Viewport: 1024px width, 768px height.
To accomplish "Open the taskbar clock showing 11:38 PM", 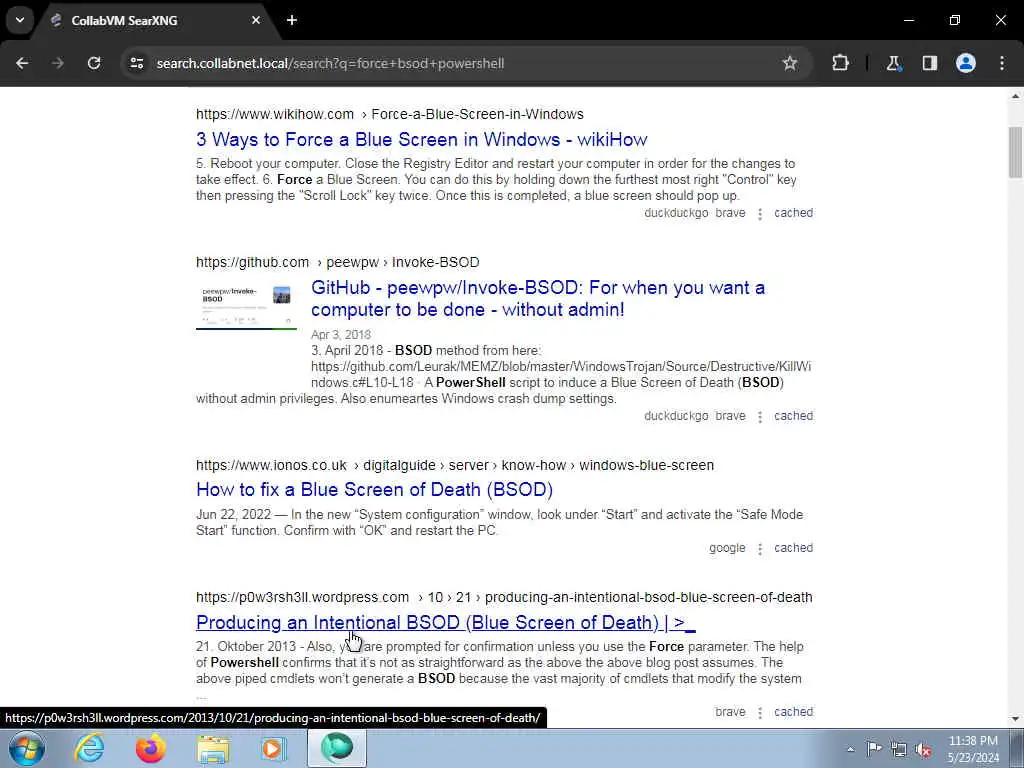I will click(x=973, y=748).
